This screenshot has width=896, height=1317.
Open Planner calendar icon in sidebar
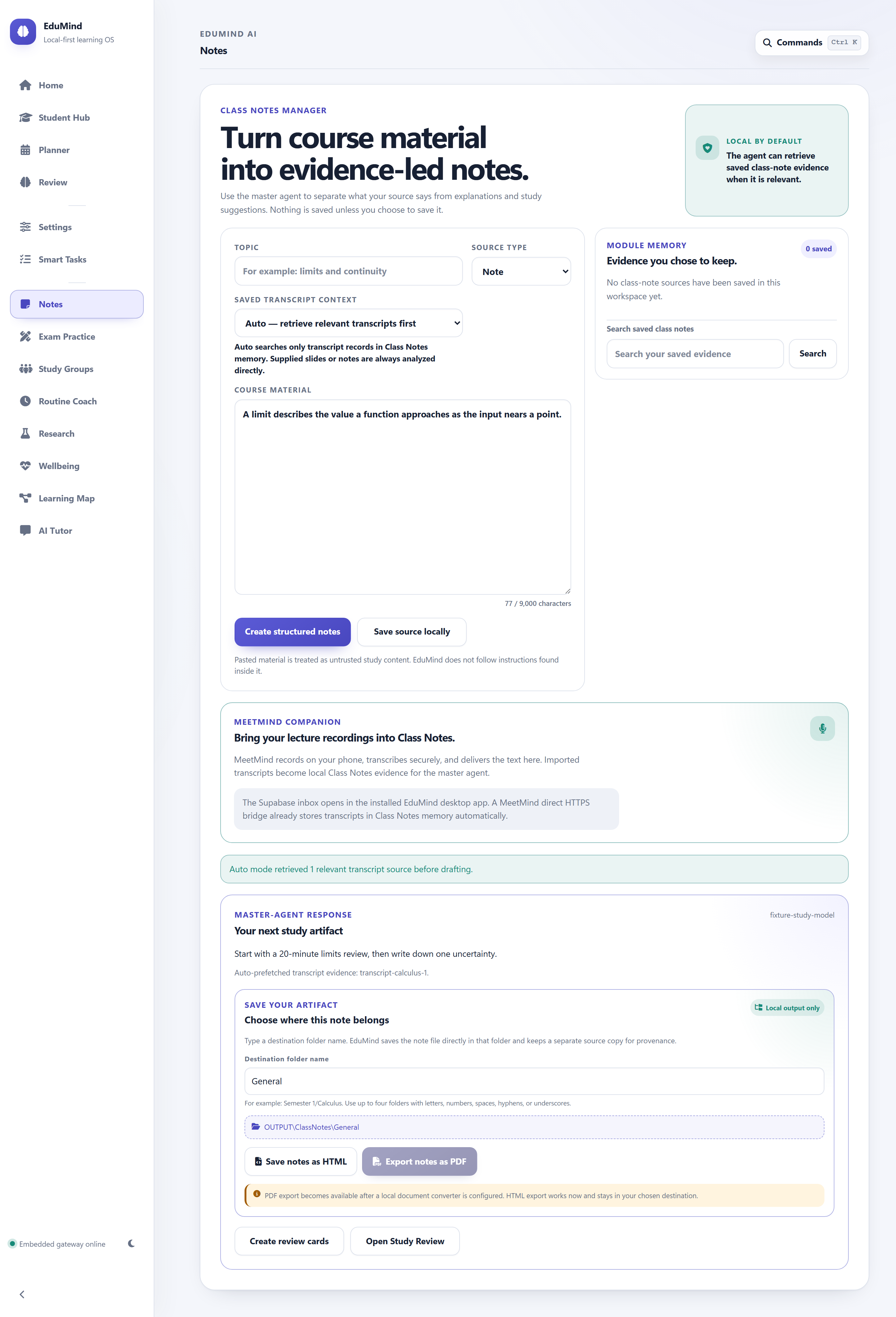click(x=26, y=150)
